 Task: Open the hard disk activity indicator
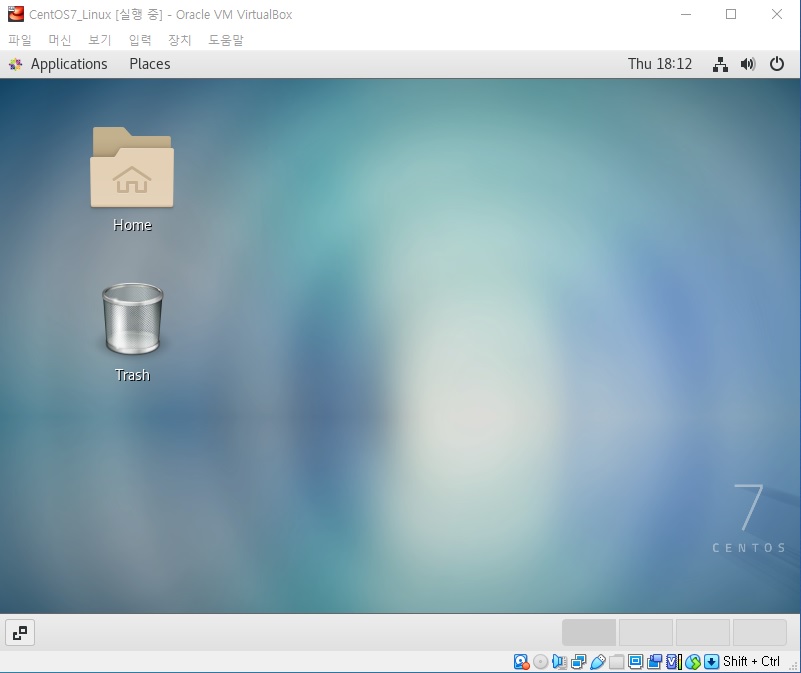[x=522, y=662]
